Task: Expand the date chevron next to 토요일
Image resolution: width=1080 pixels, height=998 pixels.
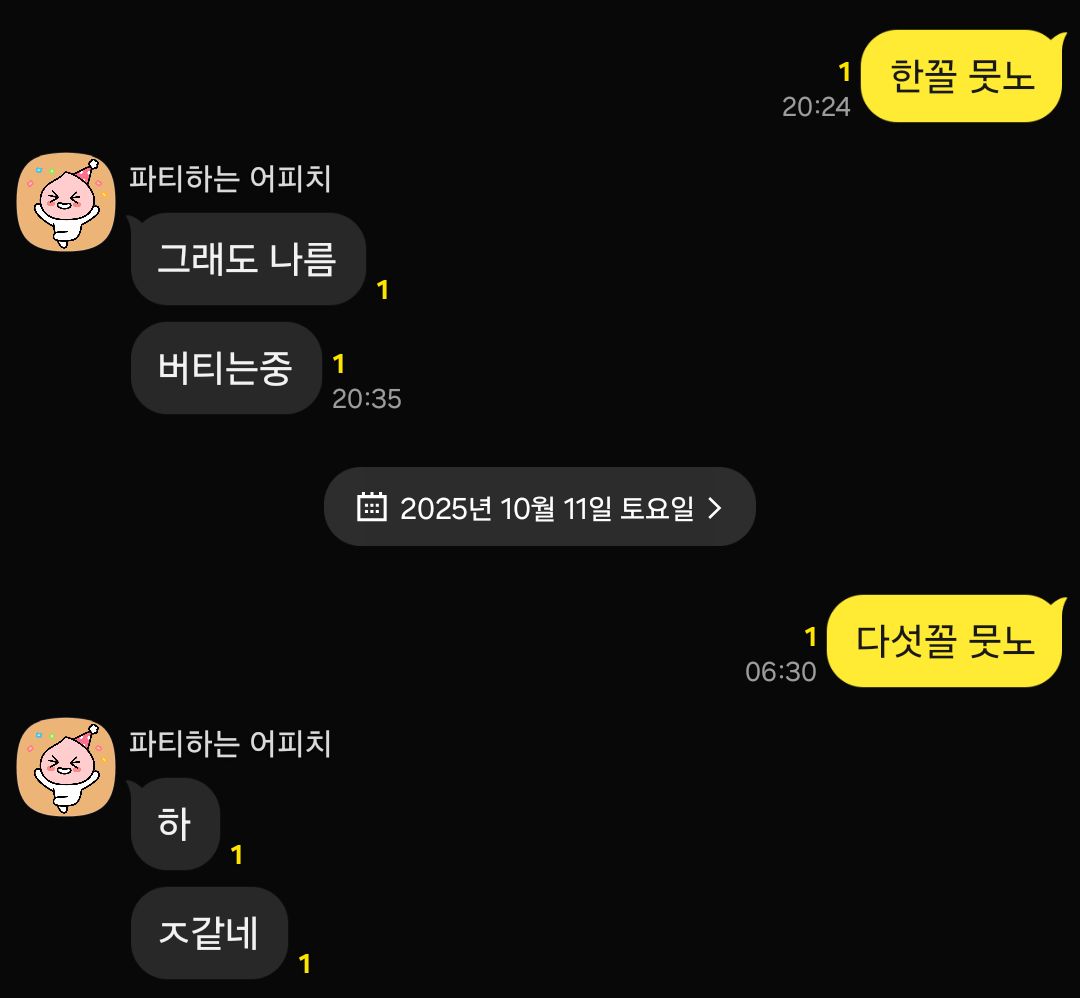Action: coord(715,508)
